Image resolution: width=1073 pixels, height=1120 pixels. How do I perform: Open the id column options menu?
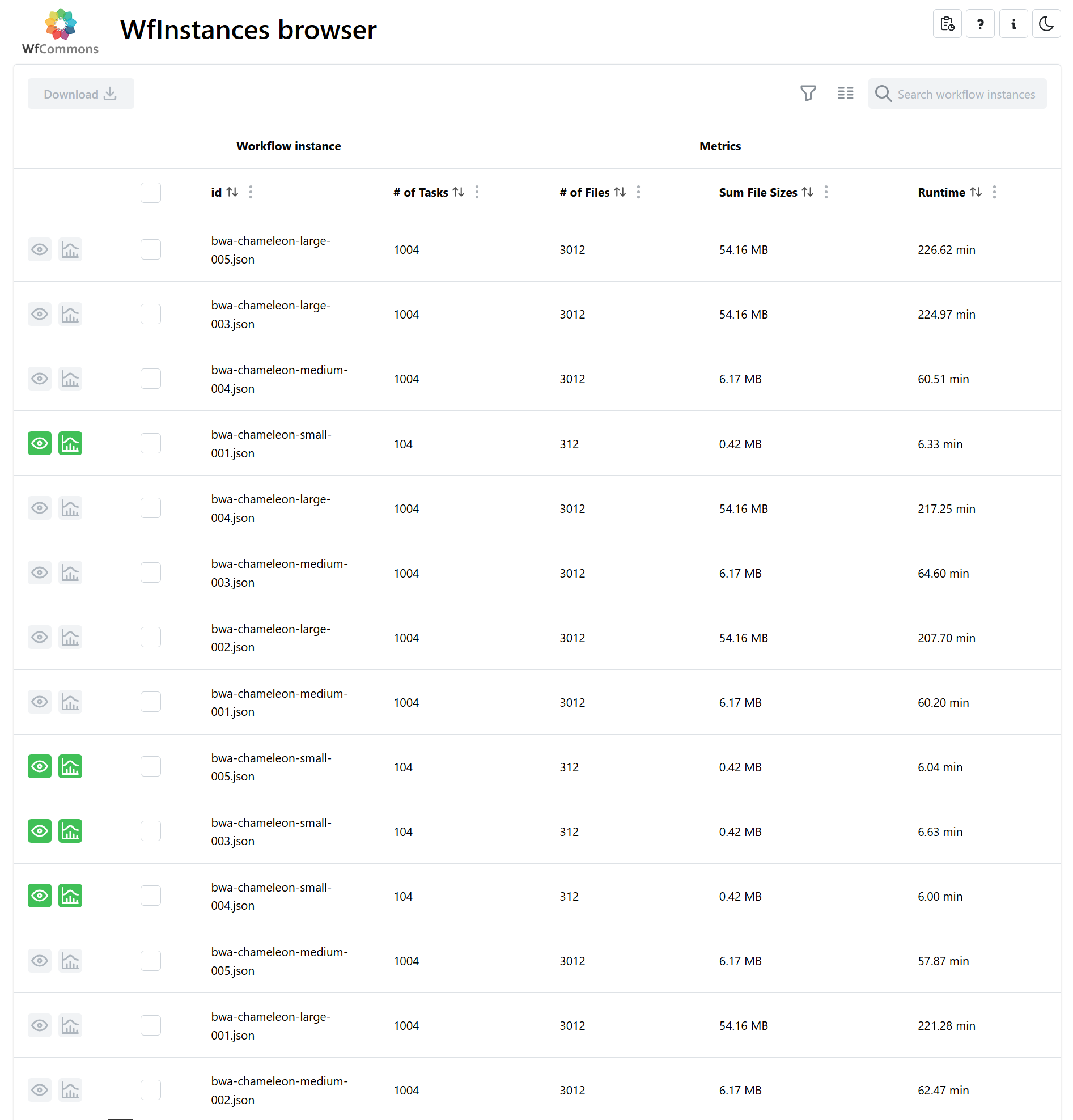(x=250, y=192)
